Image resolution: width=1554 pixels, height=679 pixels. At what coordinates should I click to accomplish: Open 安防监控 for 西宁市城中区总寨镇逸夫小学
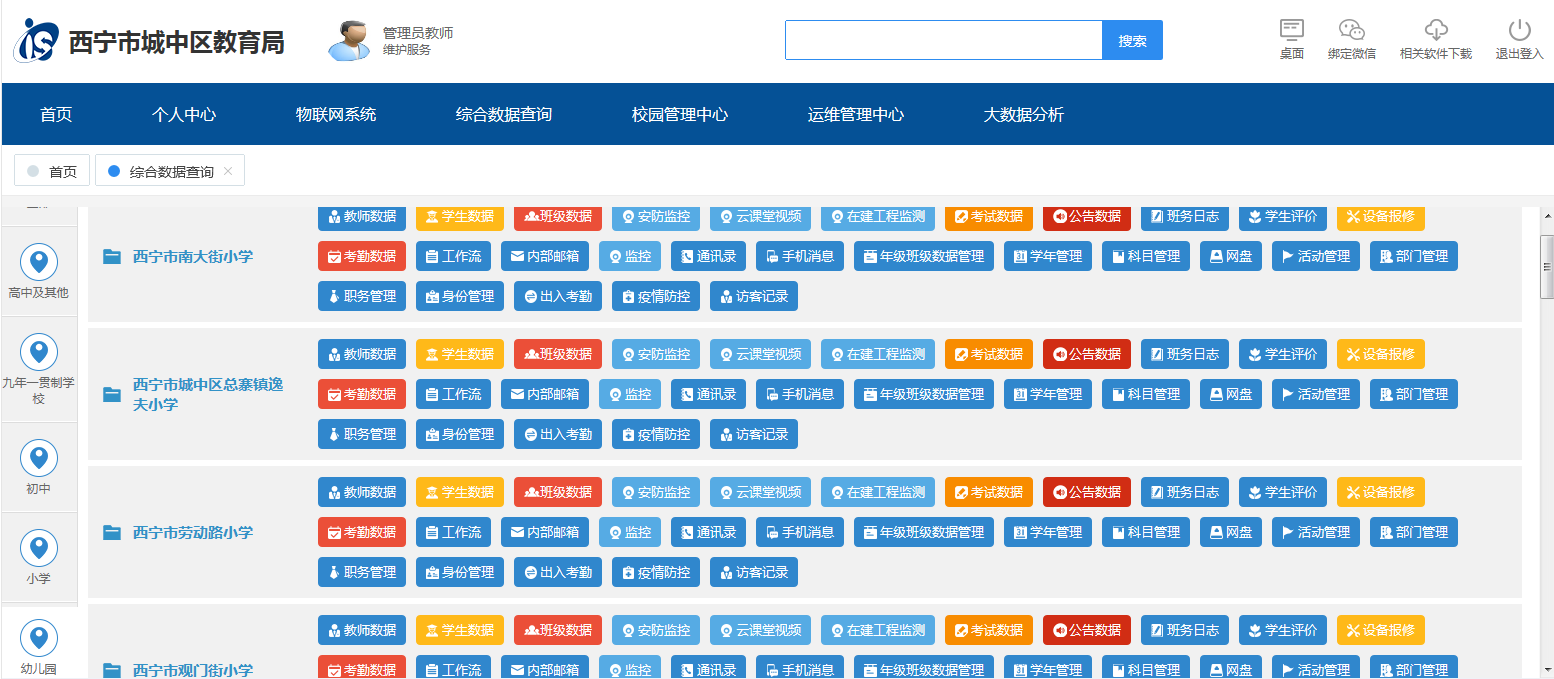click(x=656, y=354)
